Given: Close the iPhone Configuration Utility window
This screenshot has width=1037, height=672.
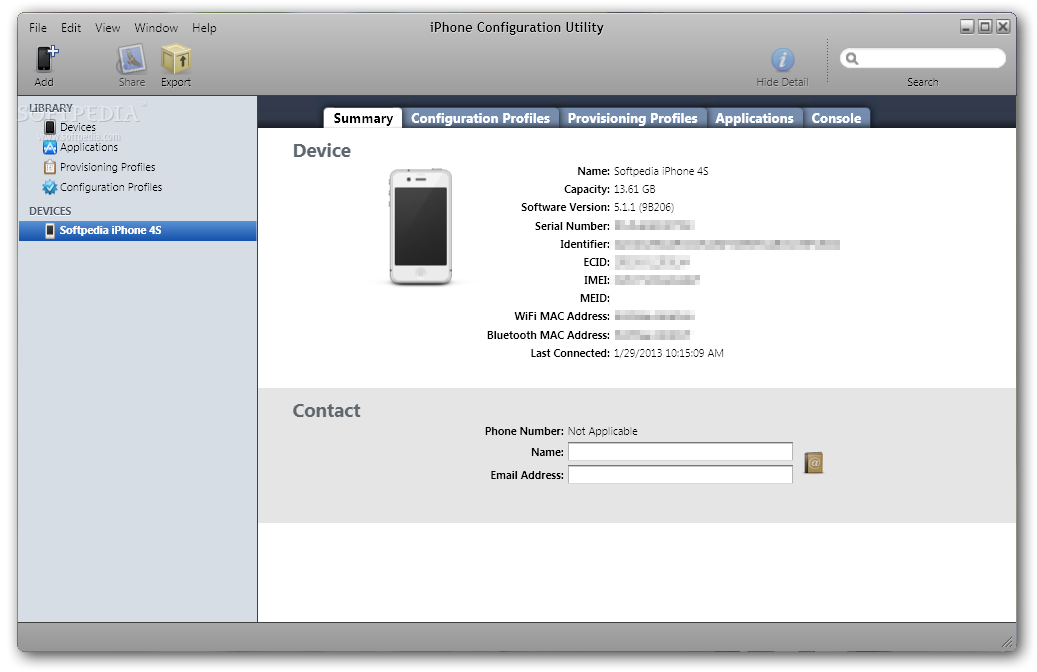Looking at the screenshot, I should [1003, 26].
